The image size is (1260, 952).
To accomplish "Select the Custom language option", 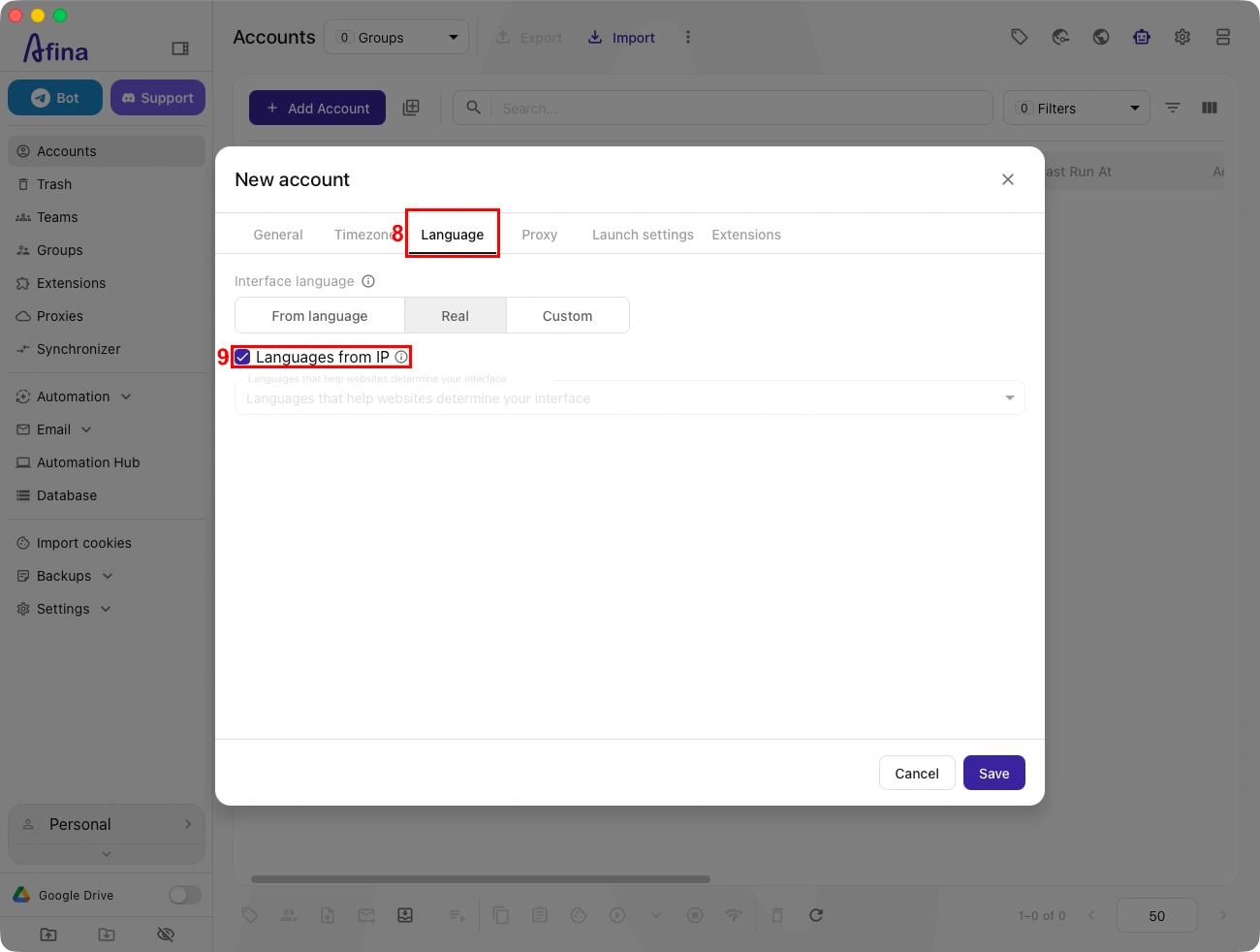I will 568,316.
